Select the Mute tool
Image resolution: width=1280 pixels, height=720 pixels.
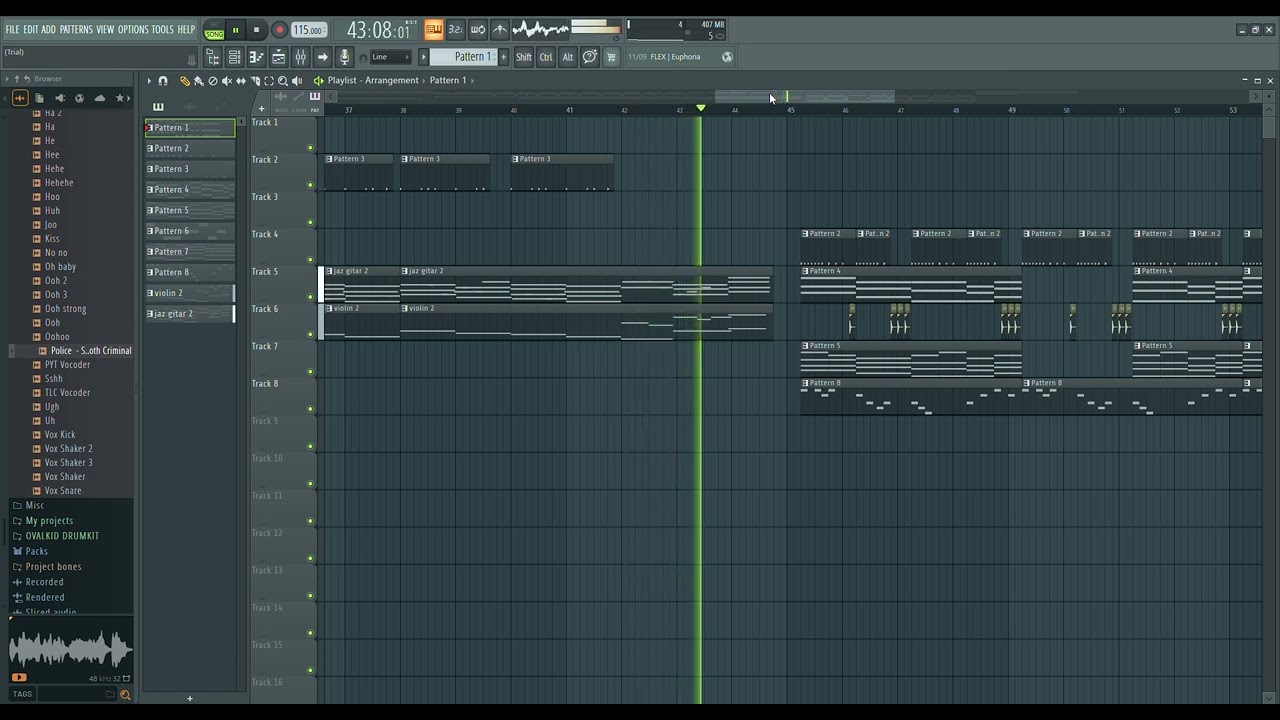pos(227,81)
